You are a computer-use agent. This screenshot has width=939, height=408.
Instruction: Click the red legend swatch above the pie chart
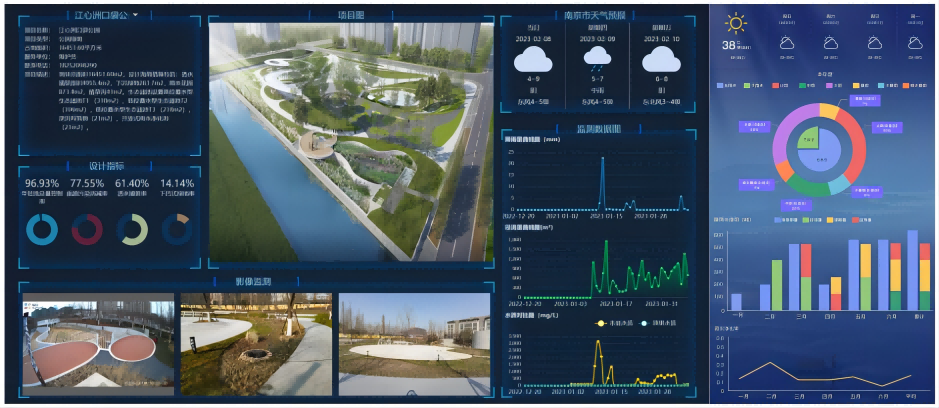[774, 85]
